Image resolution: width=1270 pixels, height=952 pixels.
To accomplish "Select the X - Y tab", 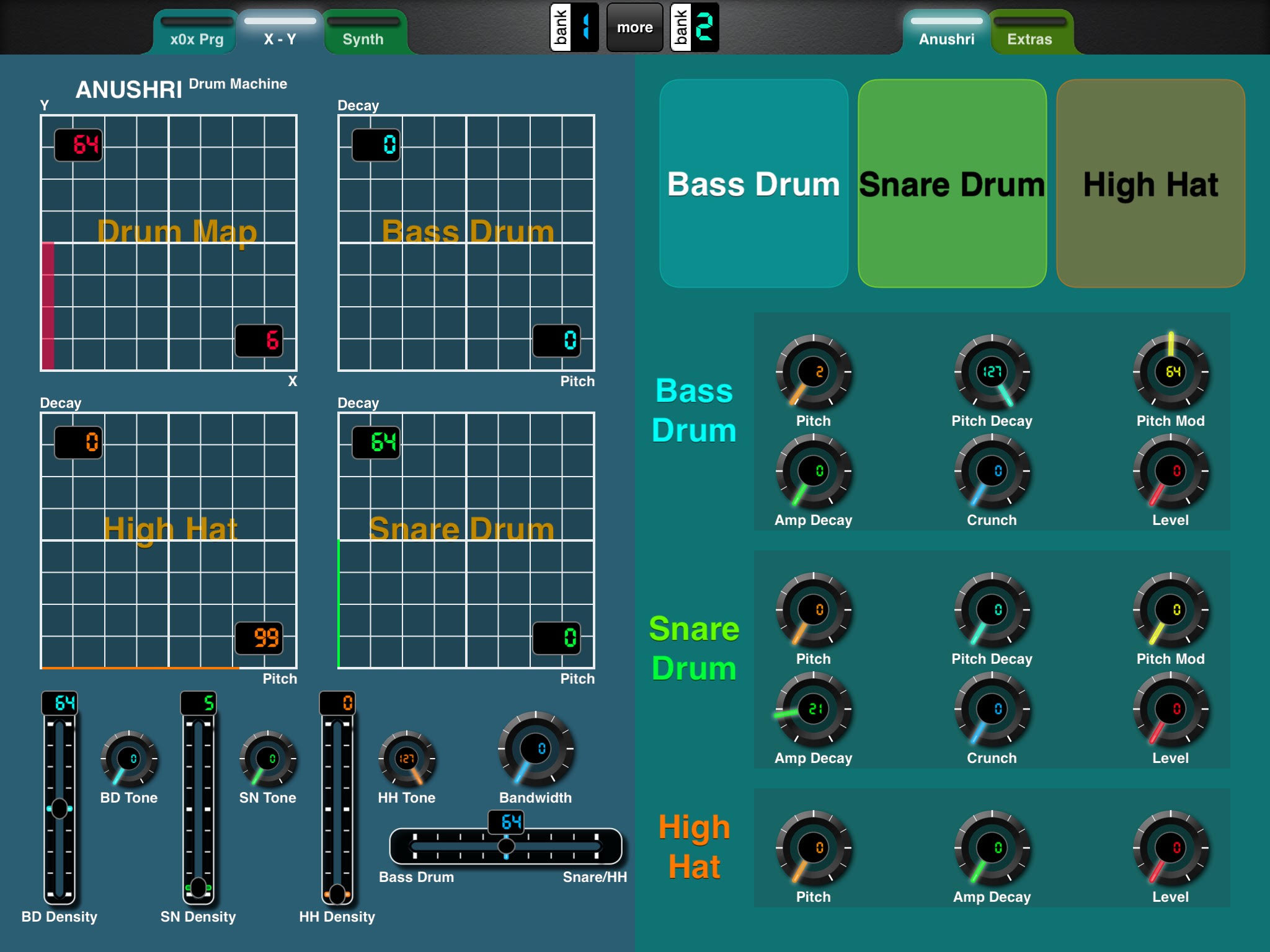I will click(280, 32).
